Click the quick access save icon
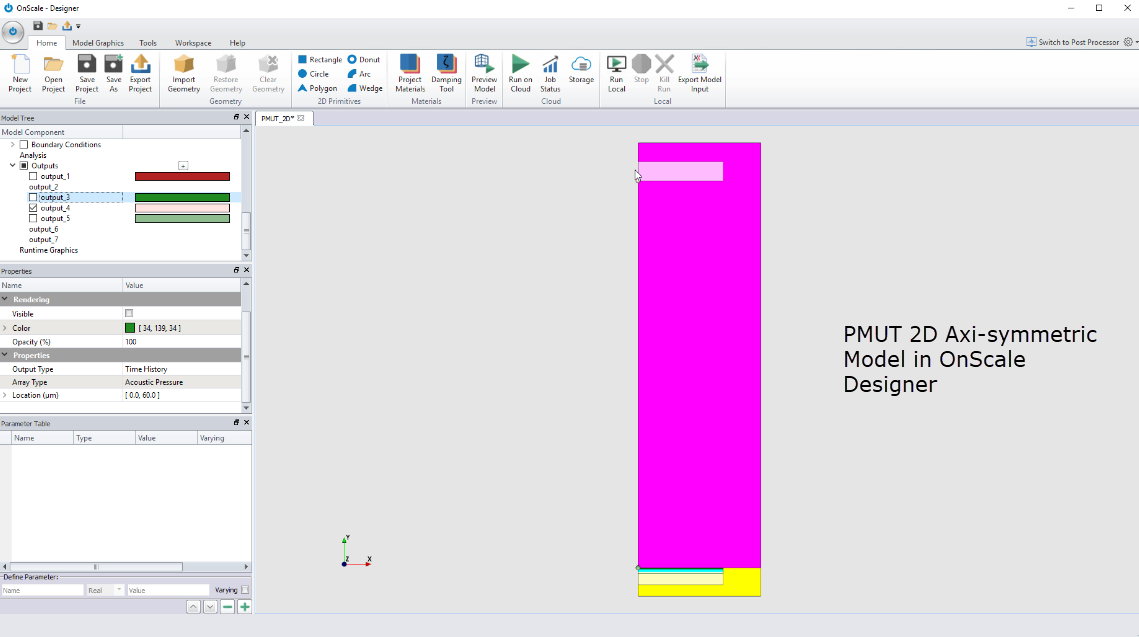Screen dimensions: 1139x637 pos(38,26)
